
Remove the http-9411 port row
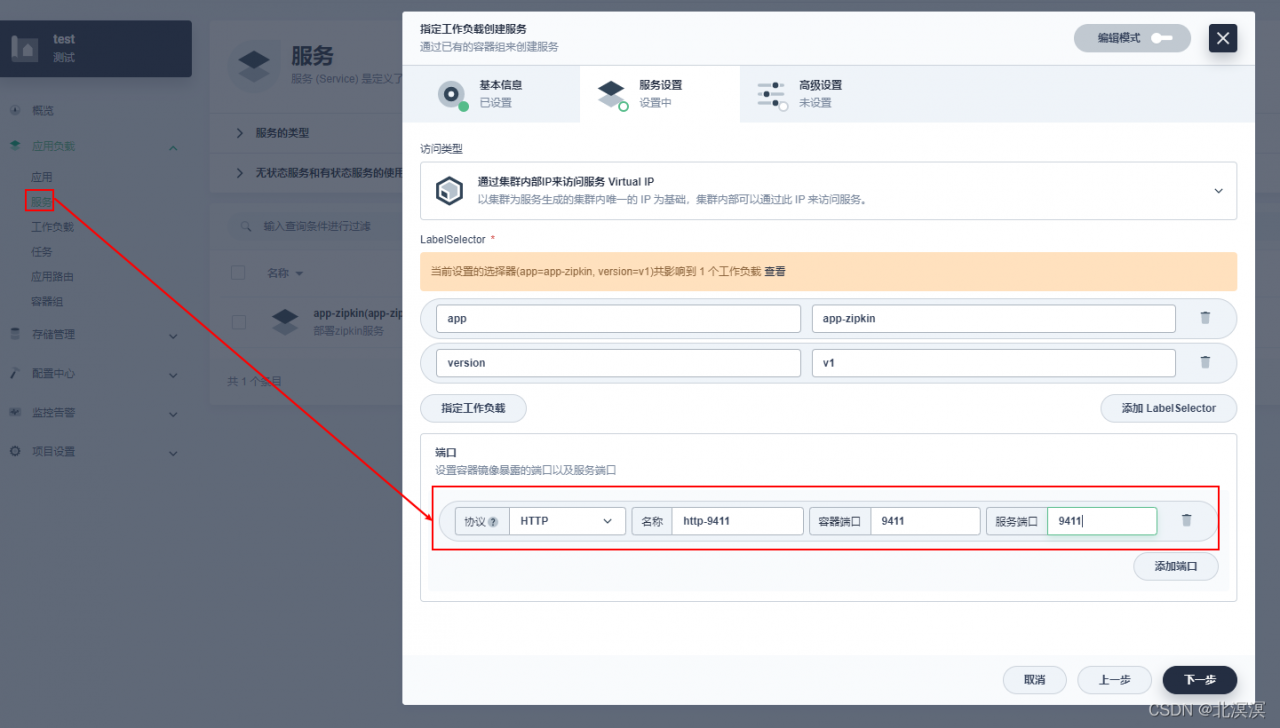[1187, 520]
